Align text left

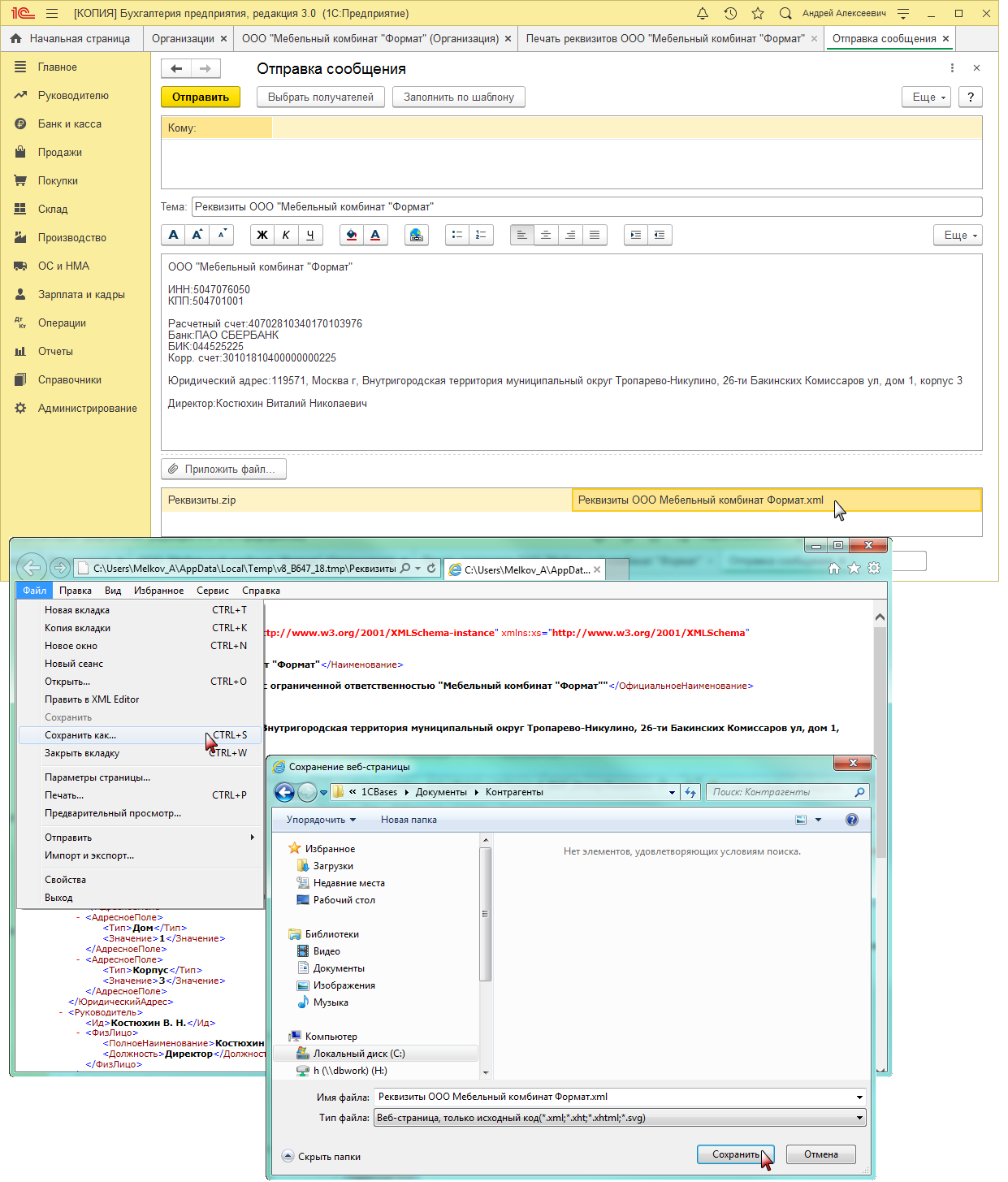pos(522,235)
